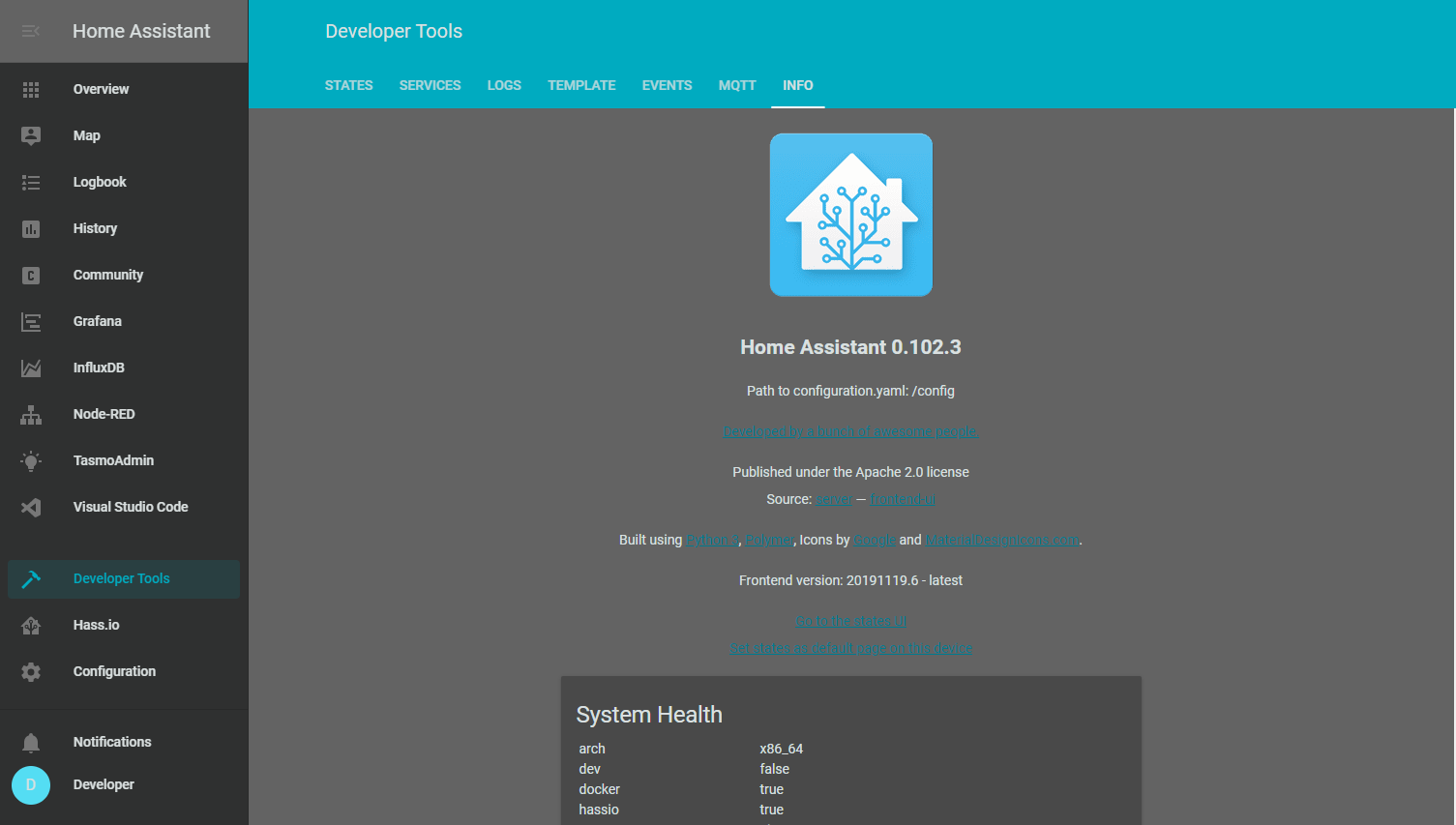Click the x86_64 arch value
1456x825 pixels.
[x=782, y=749]
